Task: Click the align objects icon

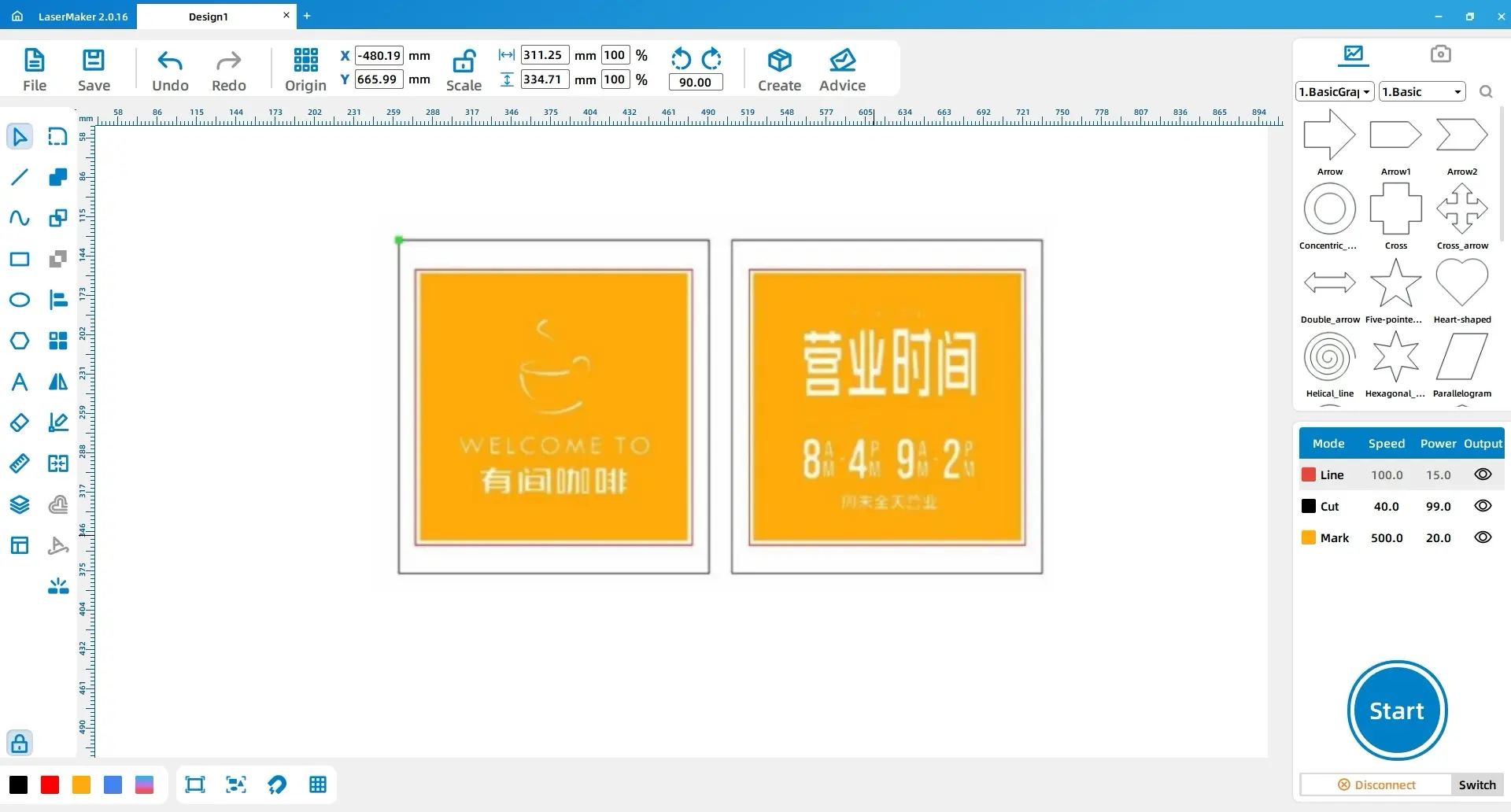Action: [x=58, y=300]
